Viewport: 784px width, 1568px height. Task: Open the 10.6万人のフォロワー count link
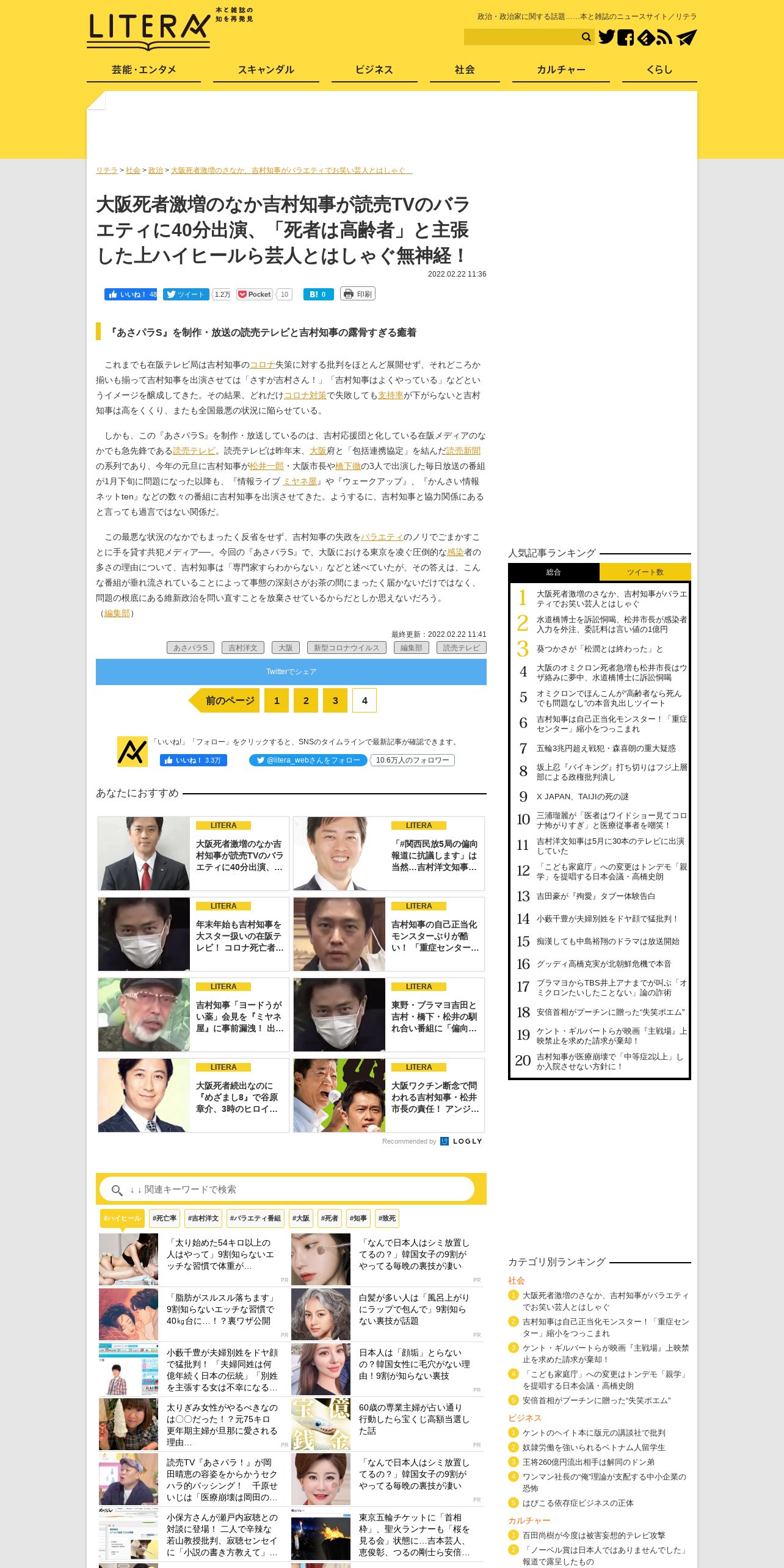(x=412, y=760)
